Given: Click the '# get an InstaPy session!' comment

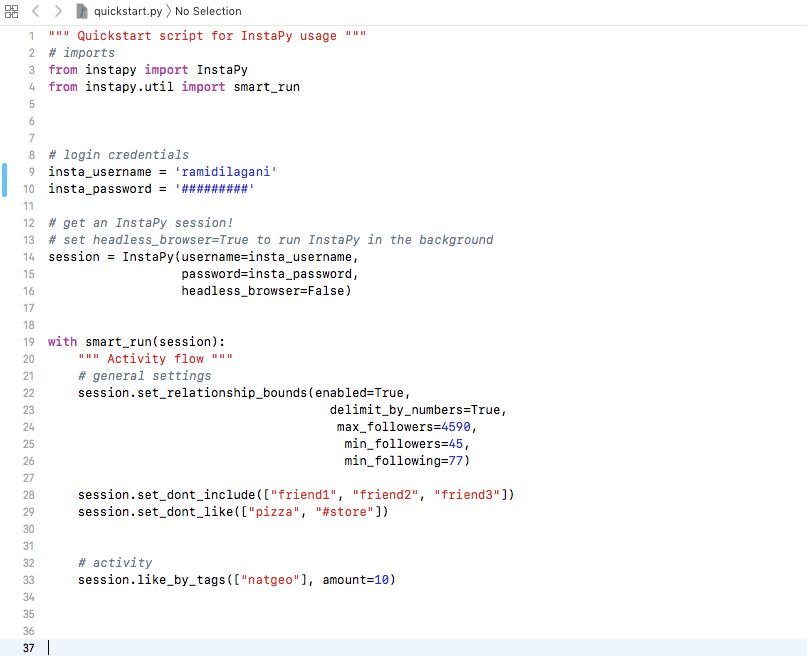Looking at the screenshot, I should click(x=141, y=223).
